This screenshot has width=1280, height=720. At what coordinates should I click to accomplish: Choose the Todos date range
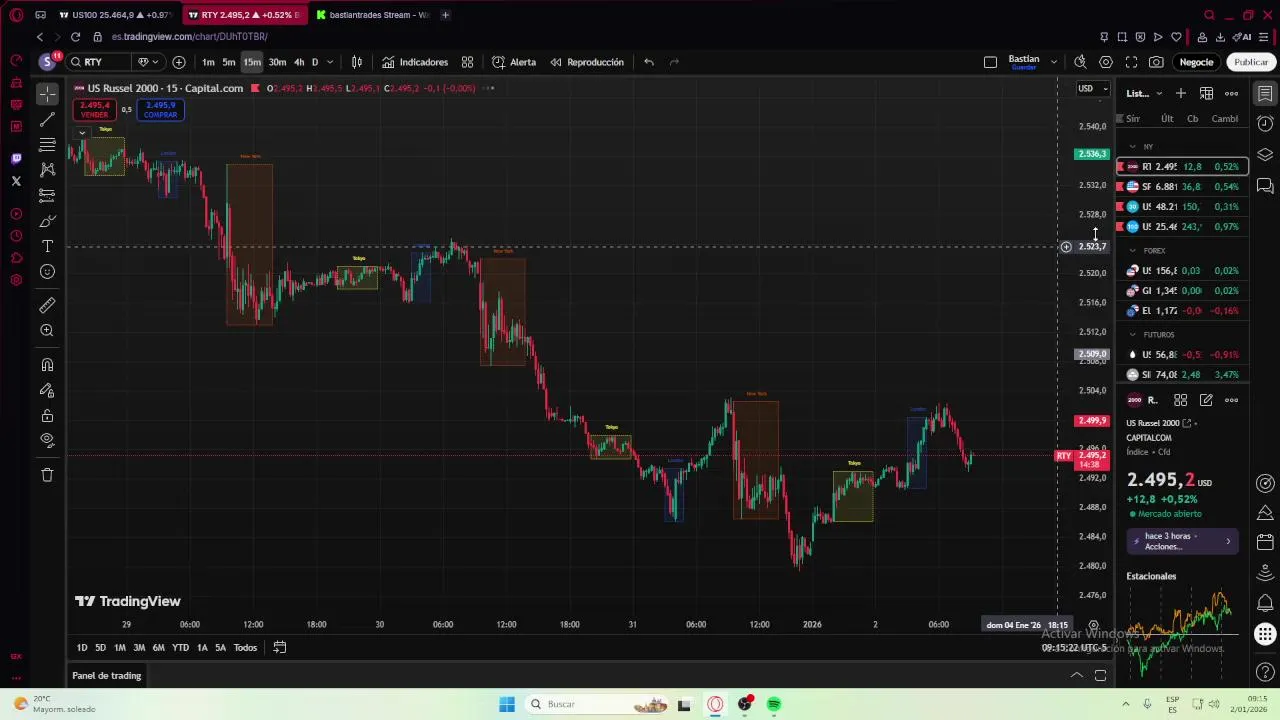[245, 648]
